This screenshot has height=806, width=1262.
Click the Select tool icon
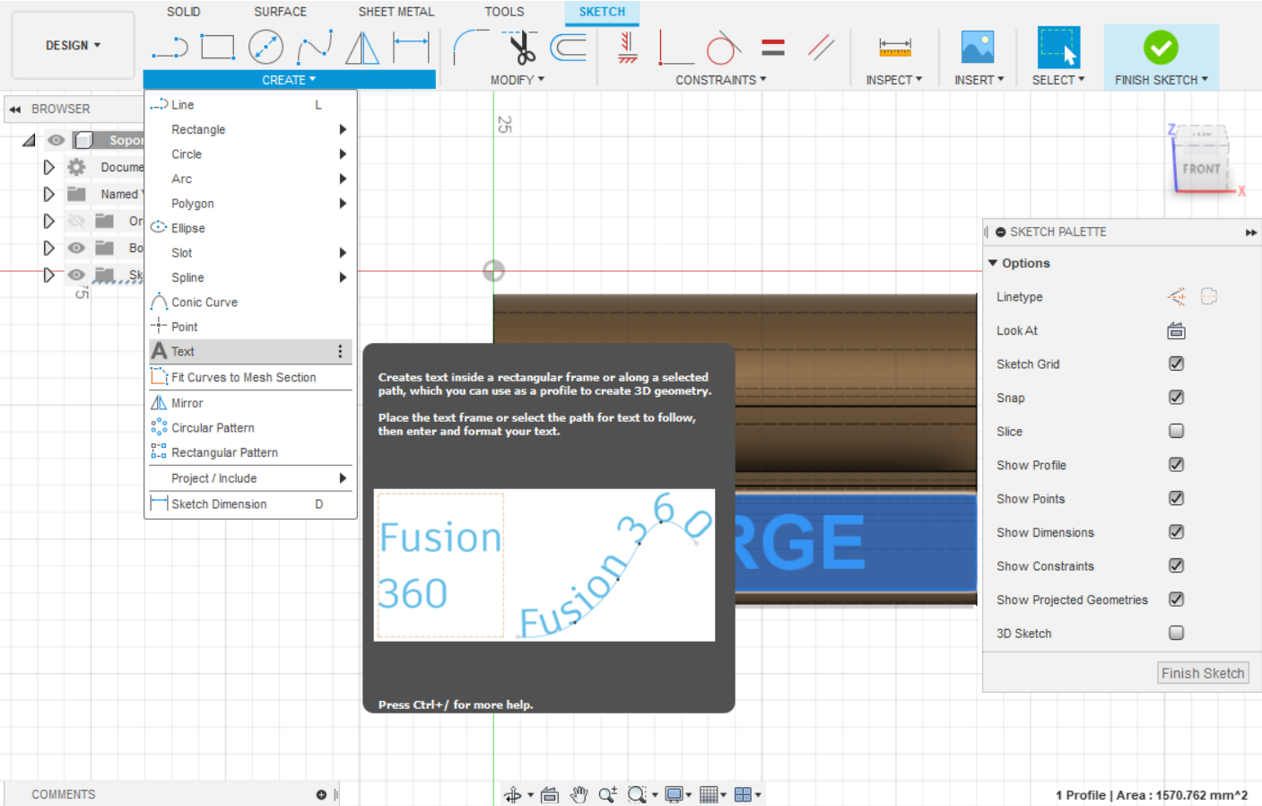[x=1059, y=47]
